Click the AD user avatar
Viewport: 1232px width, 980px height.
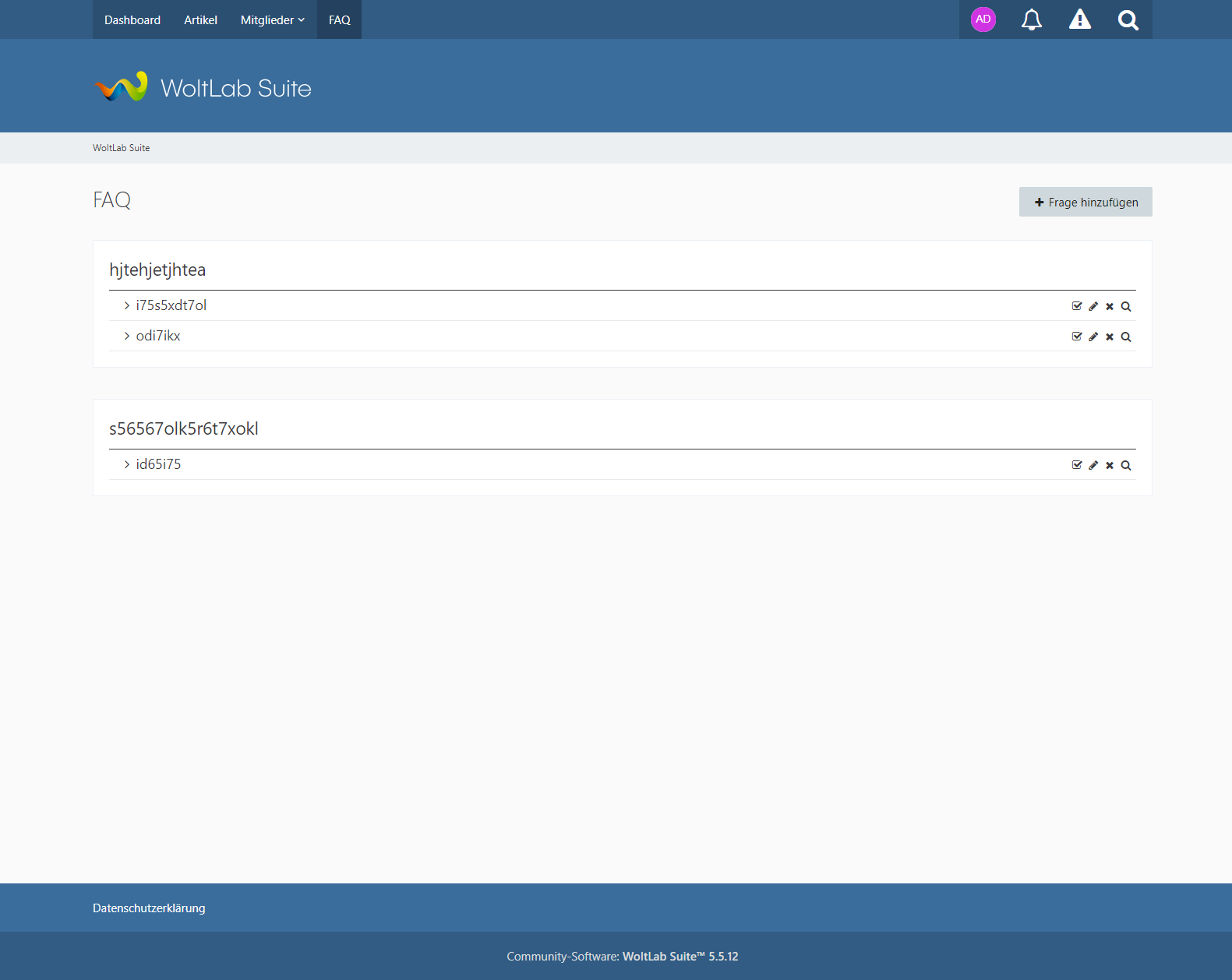(x=983, y=19)
